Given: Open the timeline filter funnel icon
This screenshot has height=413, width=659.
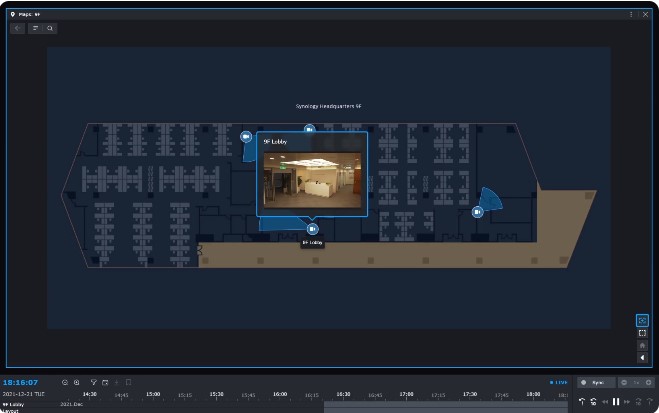Looking at the screenshot, I should click(94, 382).
